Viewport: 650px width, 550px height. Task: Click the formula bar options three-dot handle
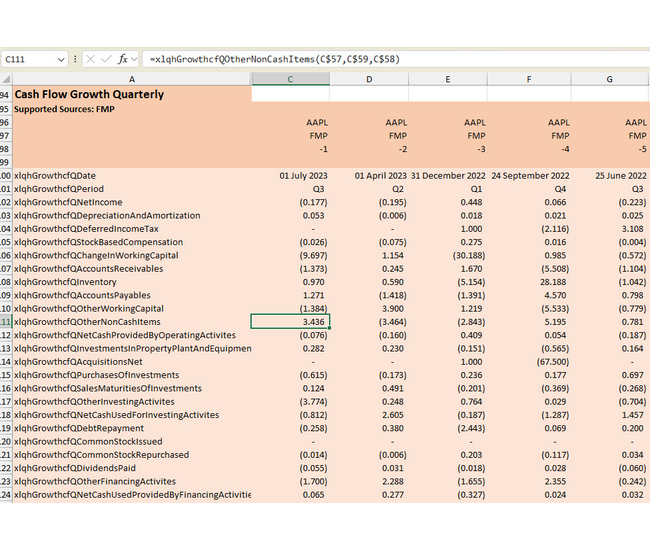pos(75,59)
